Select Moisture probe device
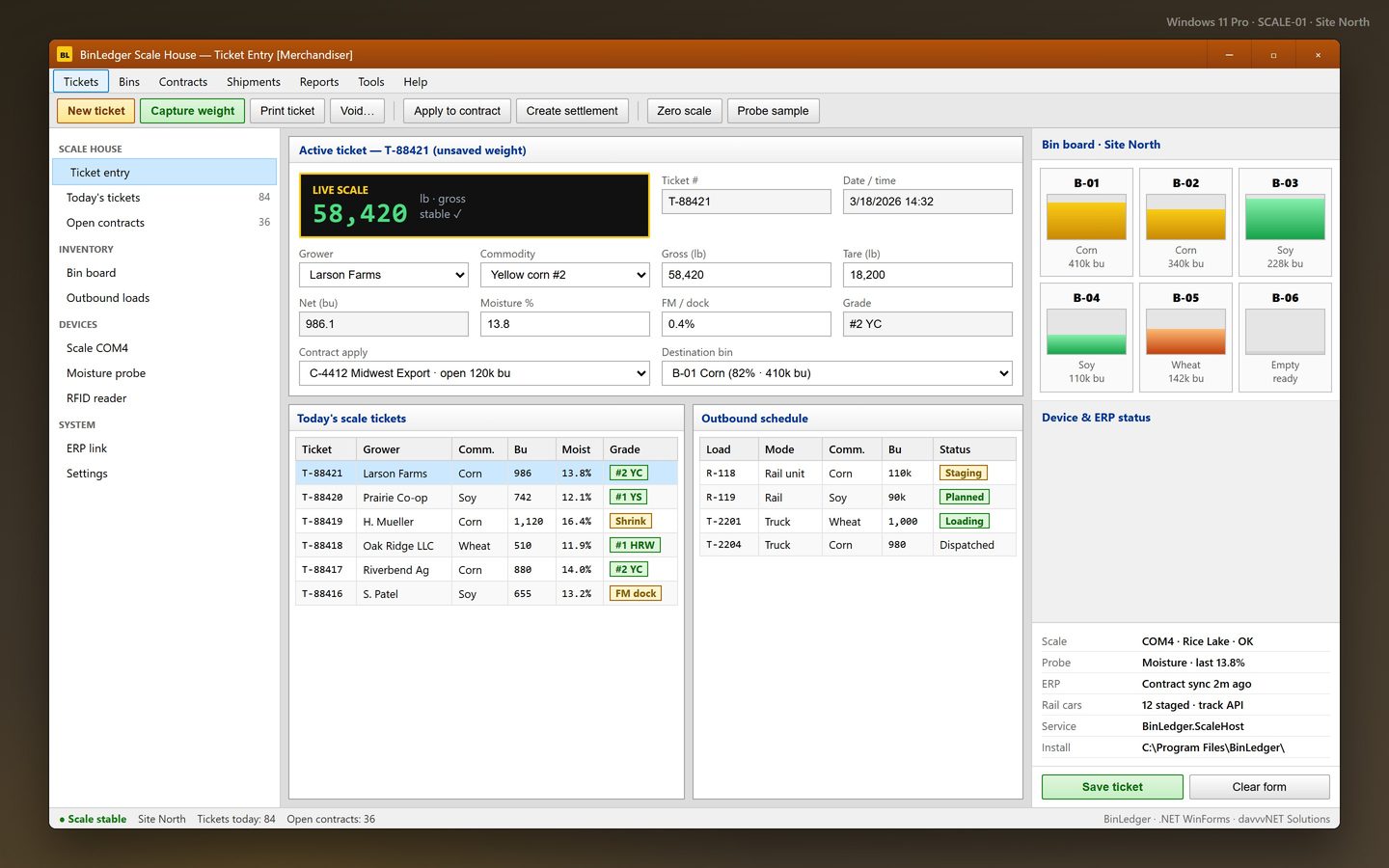1389x868 pixels. pos(164,373)
